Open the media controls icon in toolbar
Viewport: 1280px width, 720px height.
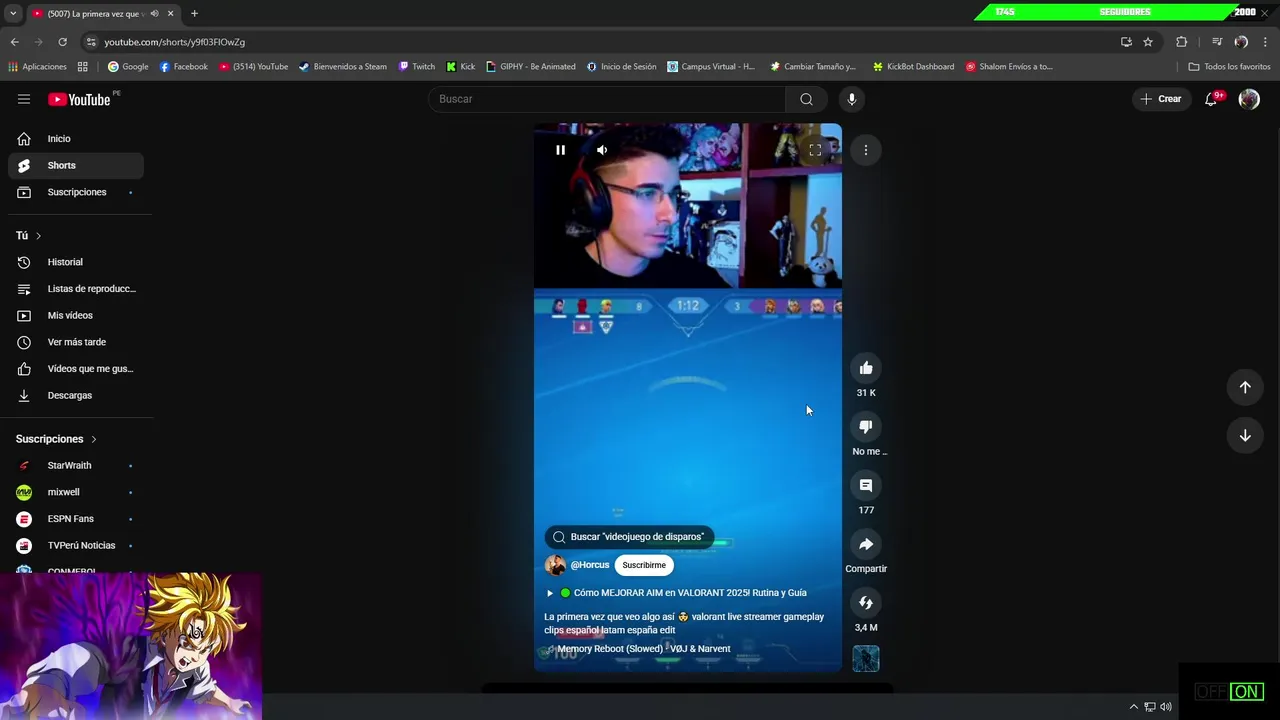1216,42
